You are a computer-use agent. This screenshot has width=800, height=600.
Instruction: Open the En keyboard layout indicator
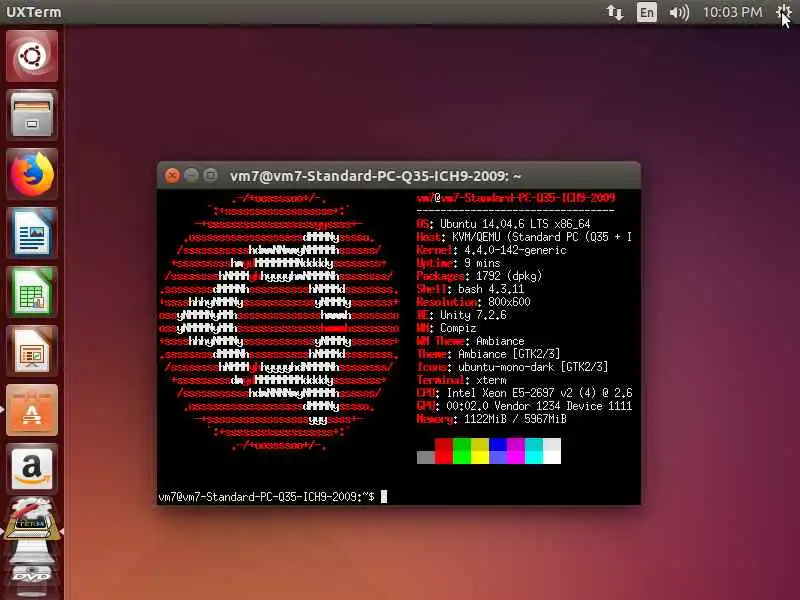pyautogui.click(x=646, y=12)
